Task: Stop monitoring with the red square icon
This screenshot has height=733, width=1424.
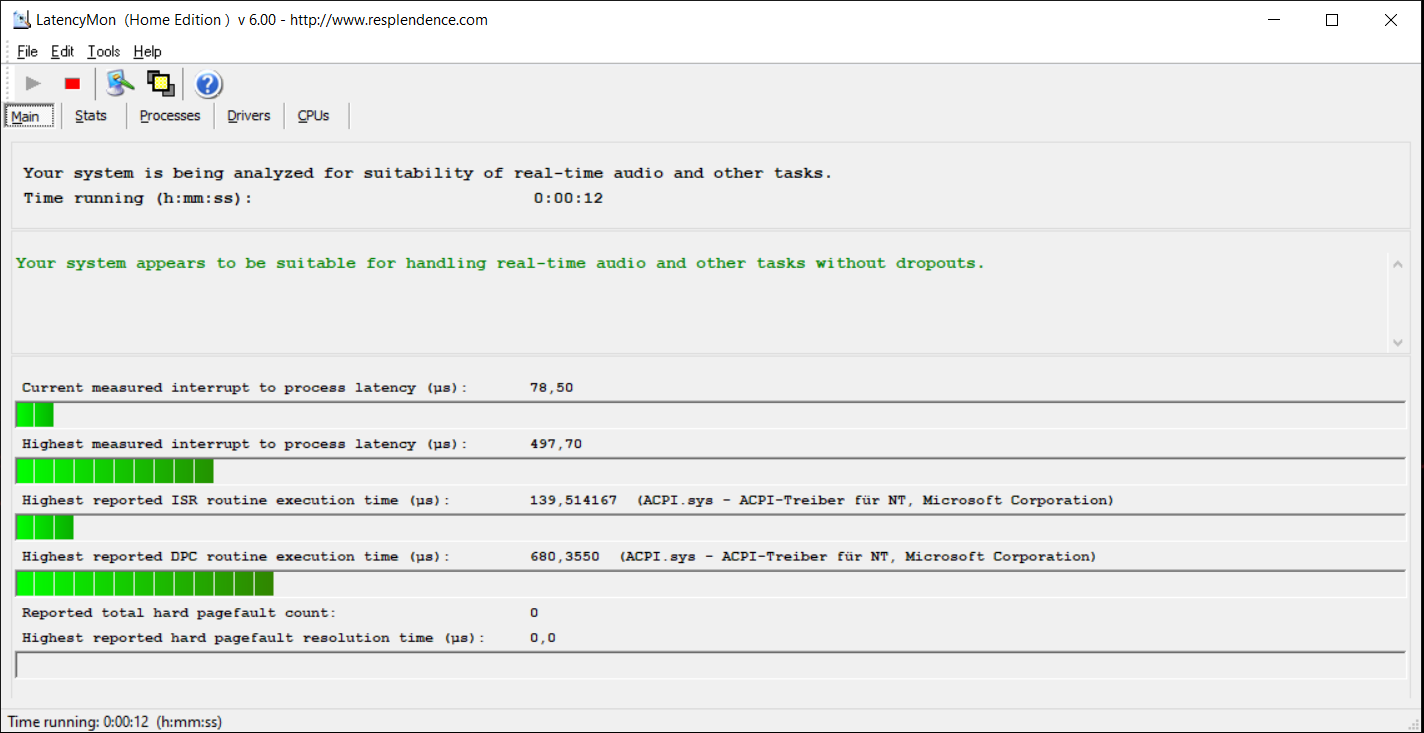Action: coord(72,84)
